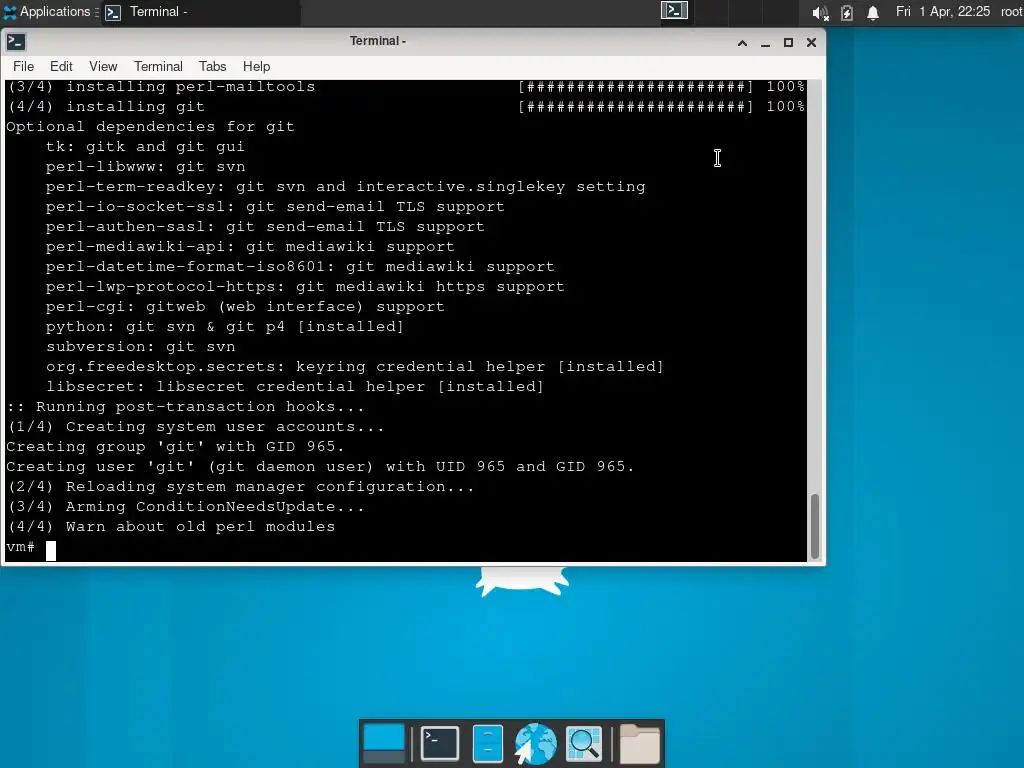The height and width of the screenshot is (768, 1024).
Task: Click the 'libsecret: libsecret credential helper' line
Action: 295,387
